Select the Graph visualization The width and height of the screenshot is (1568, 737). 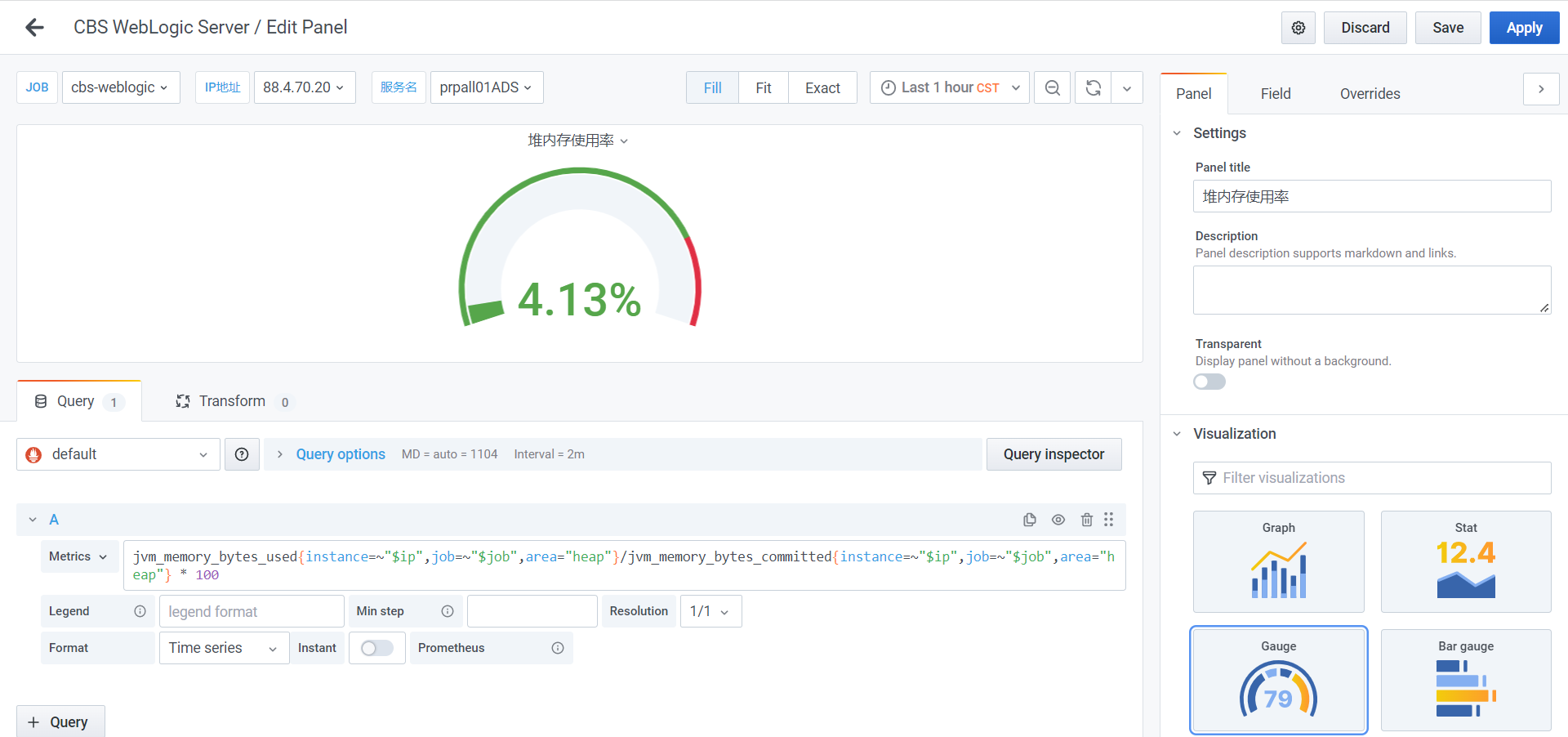1279,562
